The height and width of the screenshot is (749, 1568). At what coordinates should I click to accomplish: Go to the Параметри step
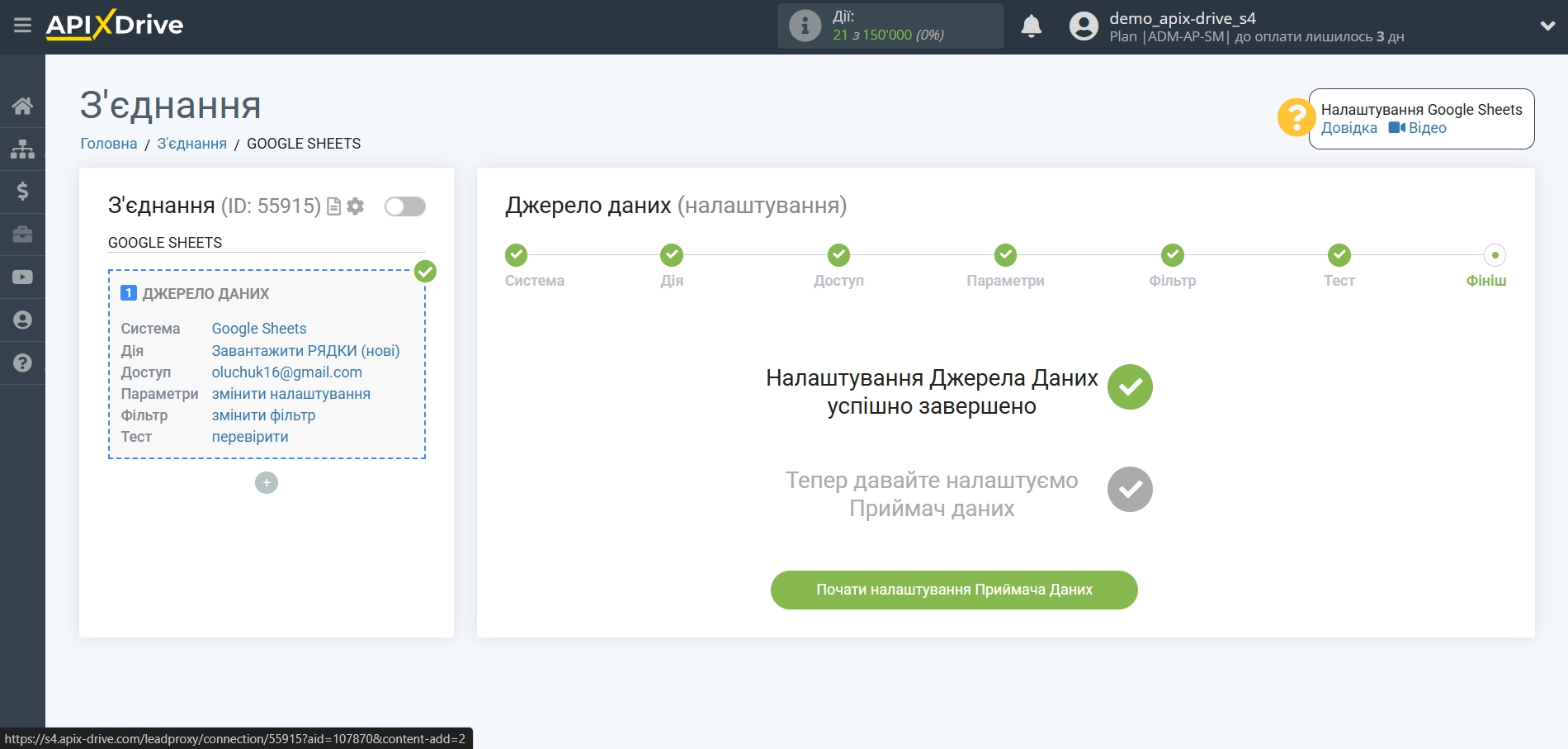click(1005, 255)
